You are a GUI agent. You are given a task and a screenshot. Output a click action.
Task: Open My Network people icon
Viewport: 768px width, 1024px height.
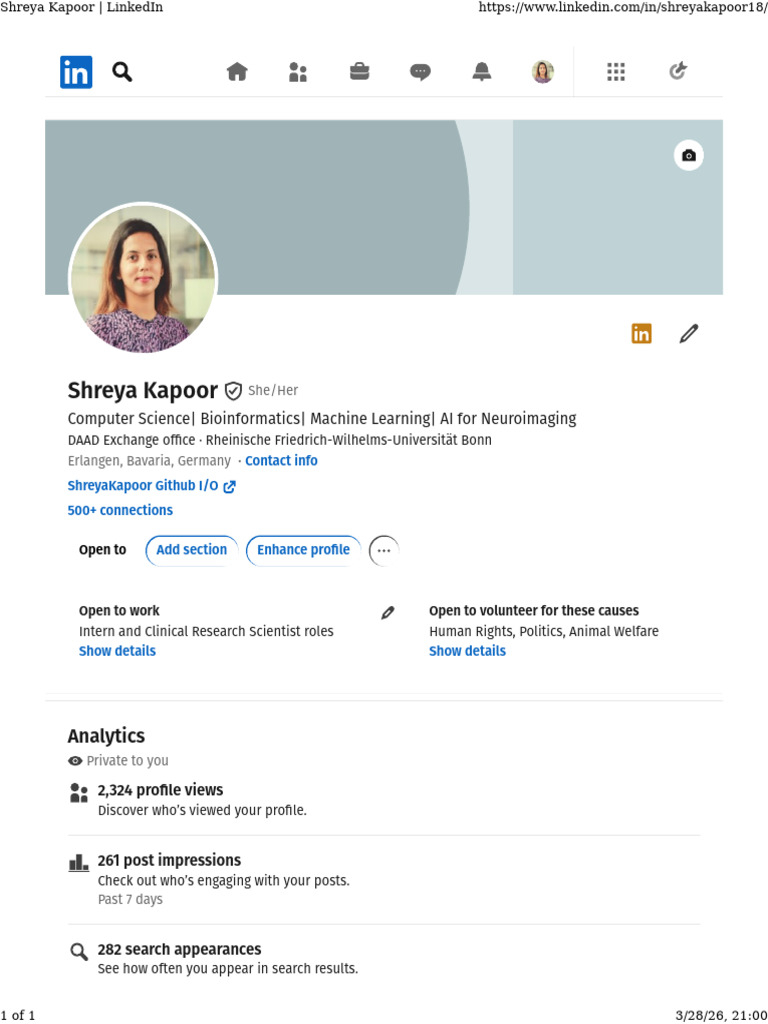click(298, 72)
